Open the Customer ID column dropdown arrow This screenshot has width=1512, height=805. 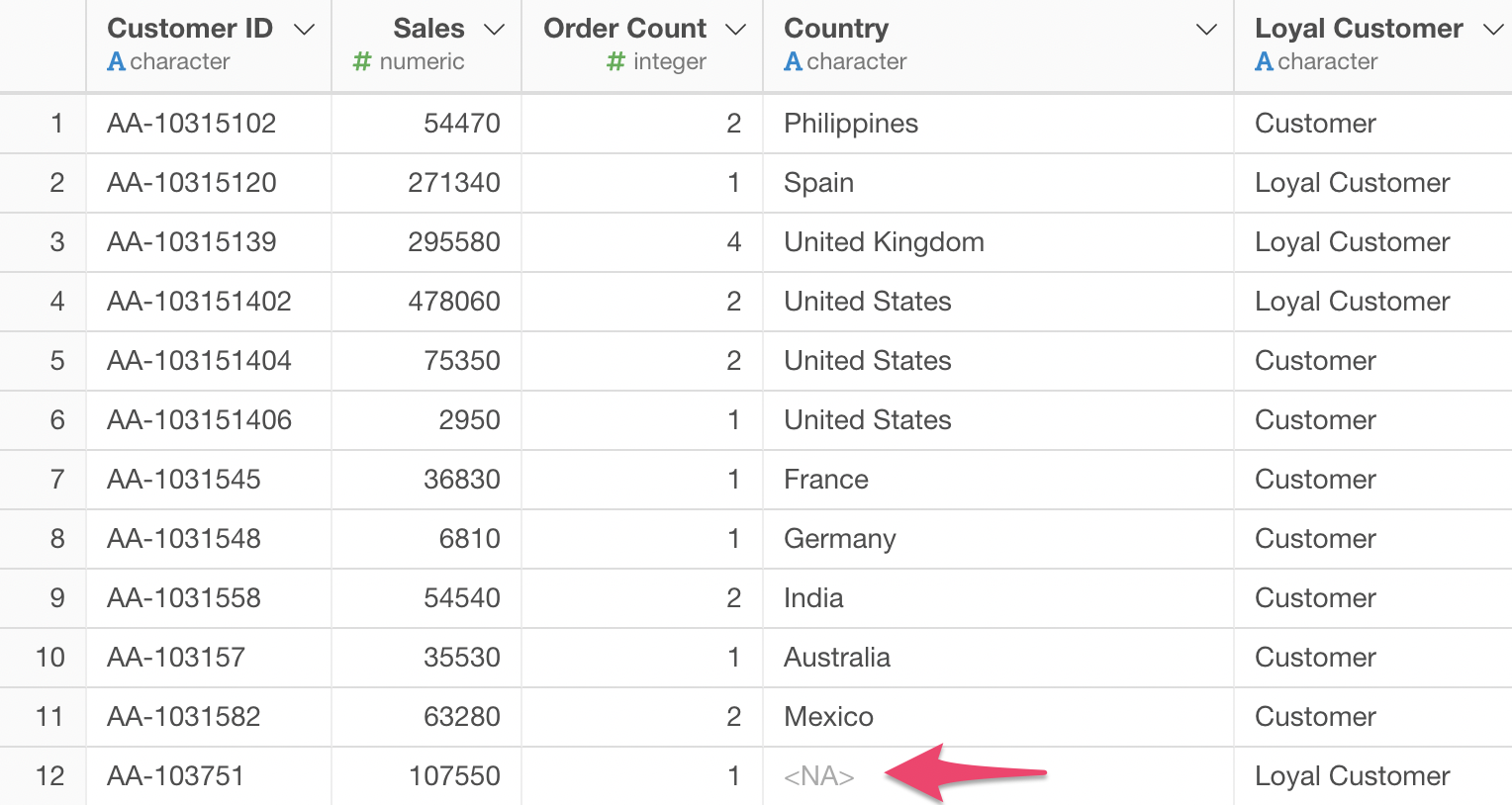tap(305, 30)
